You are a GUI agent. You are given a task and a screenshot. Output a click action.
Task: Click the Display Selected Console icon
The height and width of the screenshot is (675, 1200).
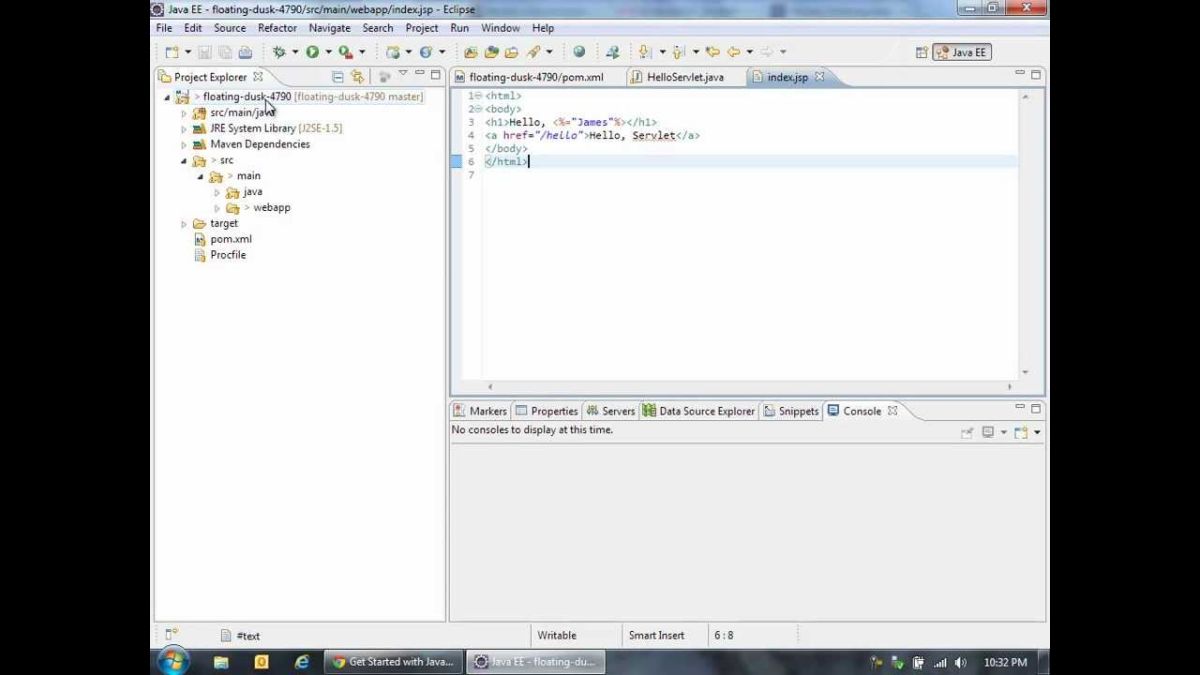click(988, 432)
